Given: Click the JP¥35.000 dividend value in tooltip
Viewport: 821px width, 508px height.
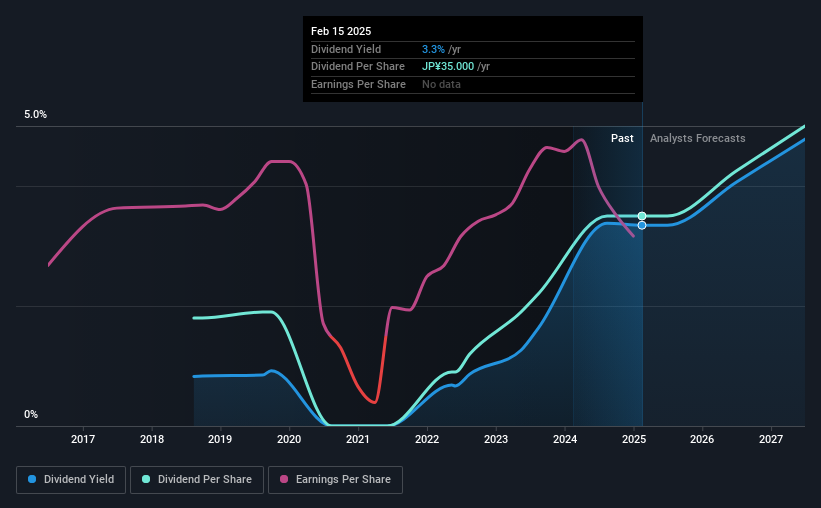Looking at the screenshot, I should (x=448, y=67).
